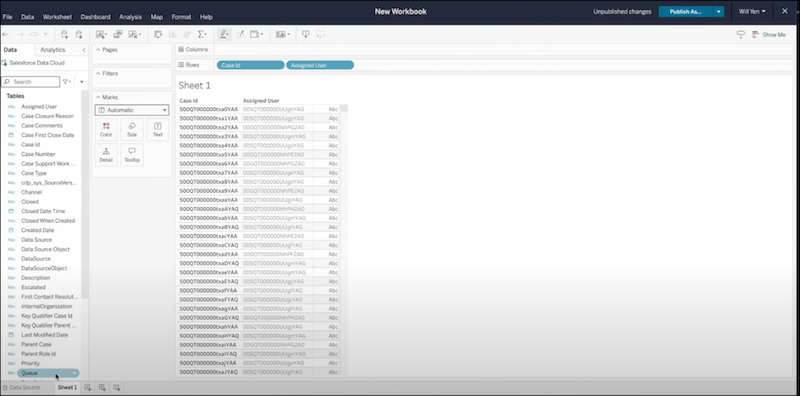The image size is (800, 396).
Task: Click the Sort Descending toolbar icon
Action: 187,34
